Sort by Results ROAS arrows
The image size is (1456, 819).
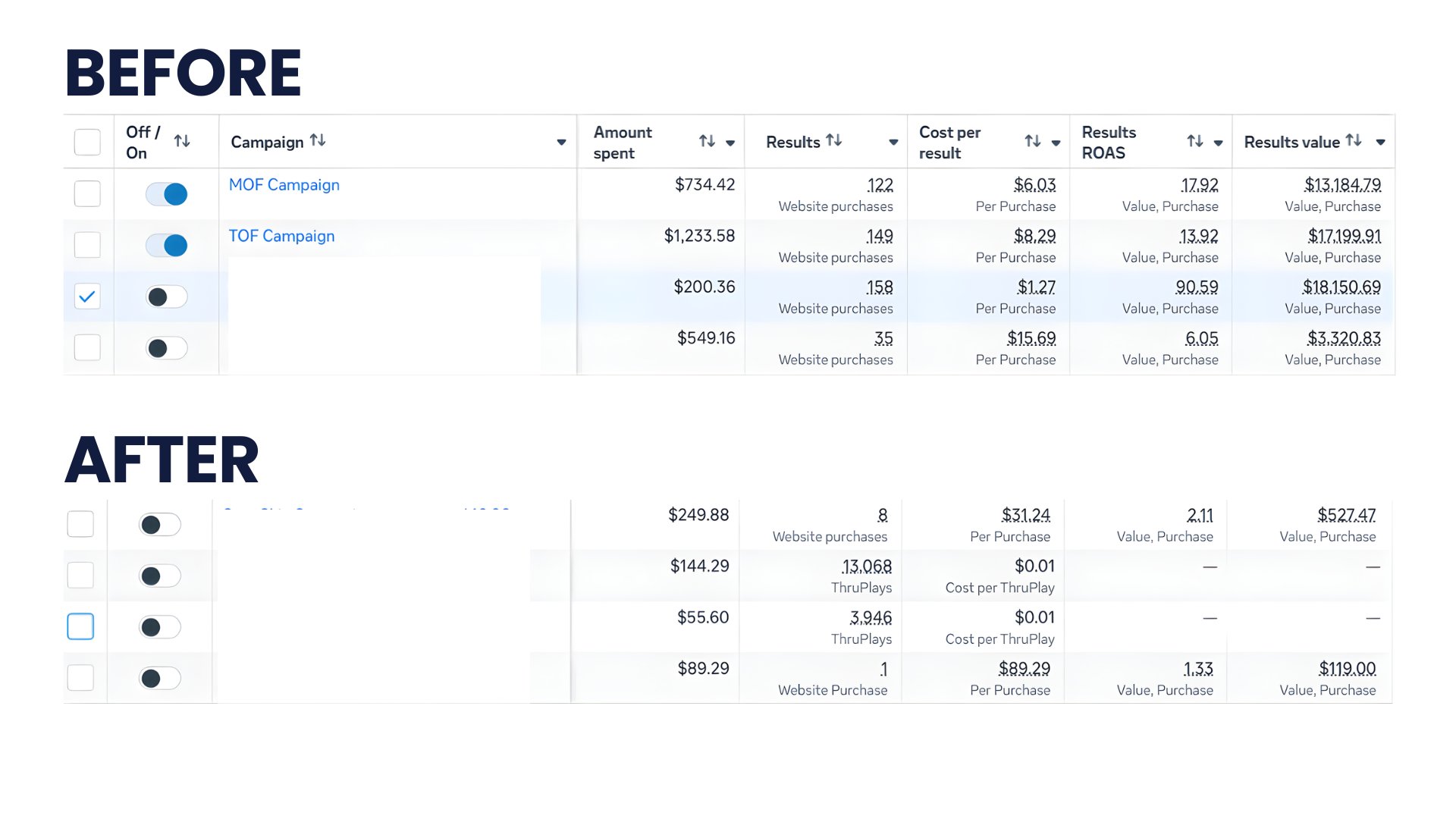click(1195, 141)
